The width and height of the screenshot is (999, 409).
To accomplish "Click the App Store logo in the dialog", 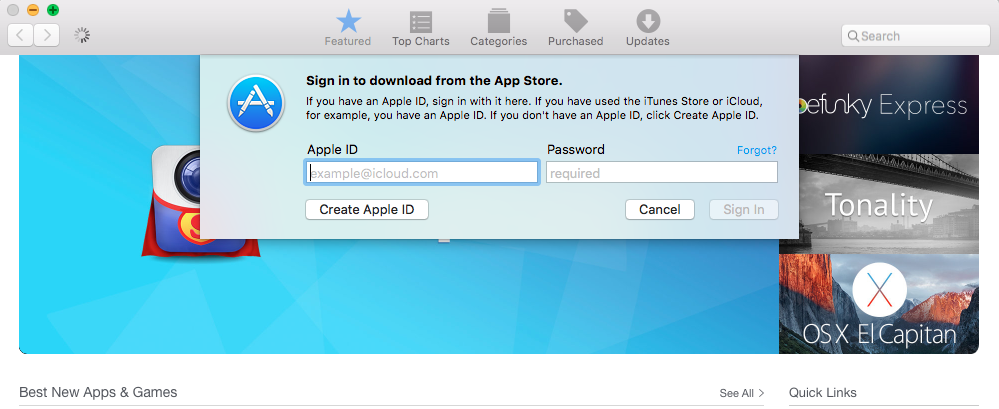I will tap(256, 103).
